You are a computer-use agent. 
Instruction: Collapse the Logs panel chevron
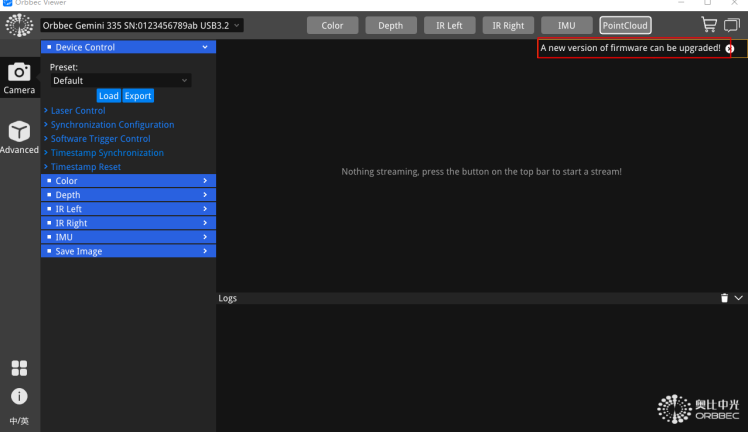click(739, 298)
